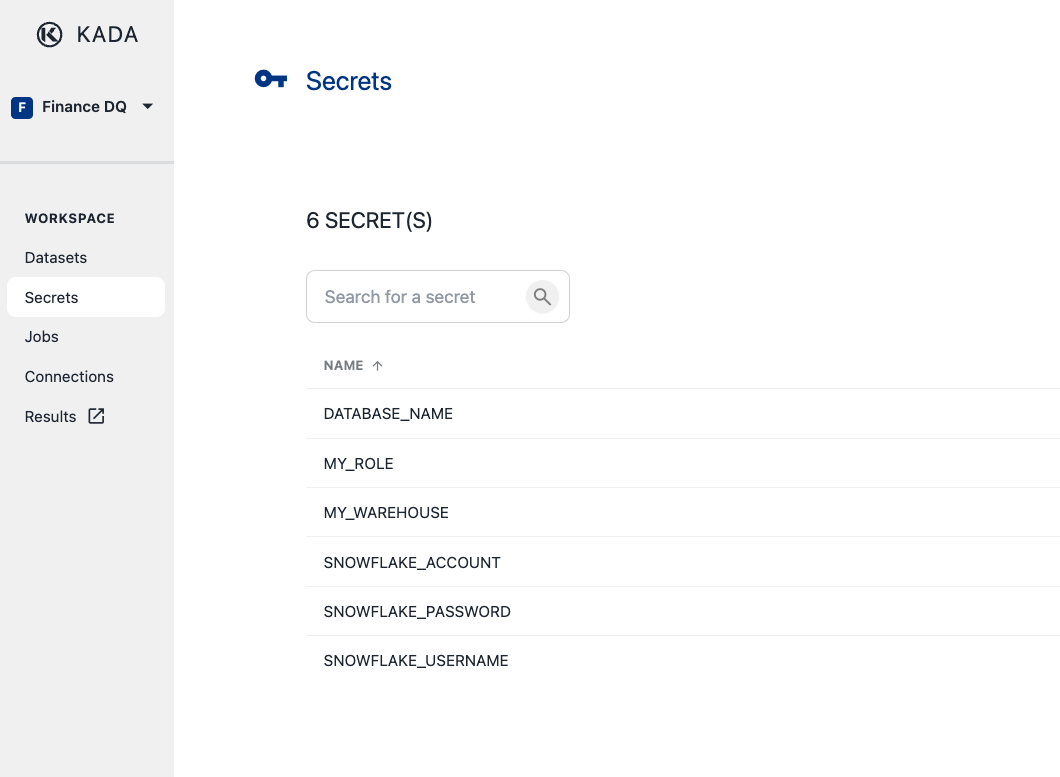Screen dimensions: 1060x777
Task: Open the Results external link
Action: 51,417
